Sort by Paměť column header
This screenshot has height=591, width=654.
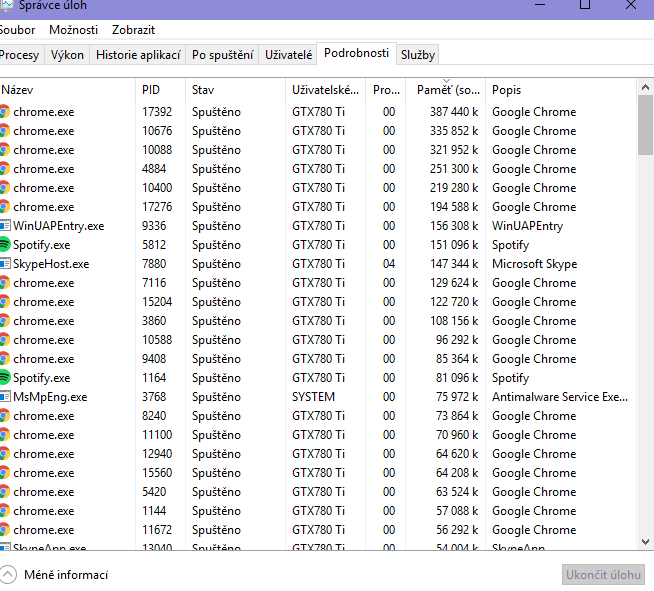(x=446, y=90)
